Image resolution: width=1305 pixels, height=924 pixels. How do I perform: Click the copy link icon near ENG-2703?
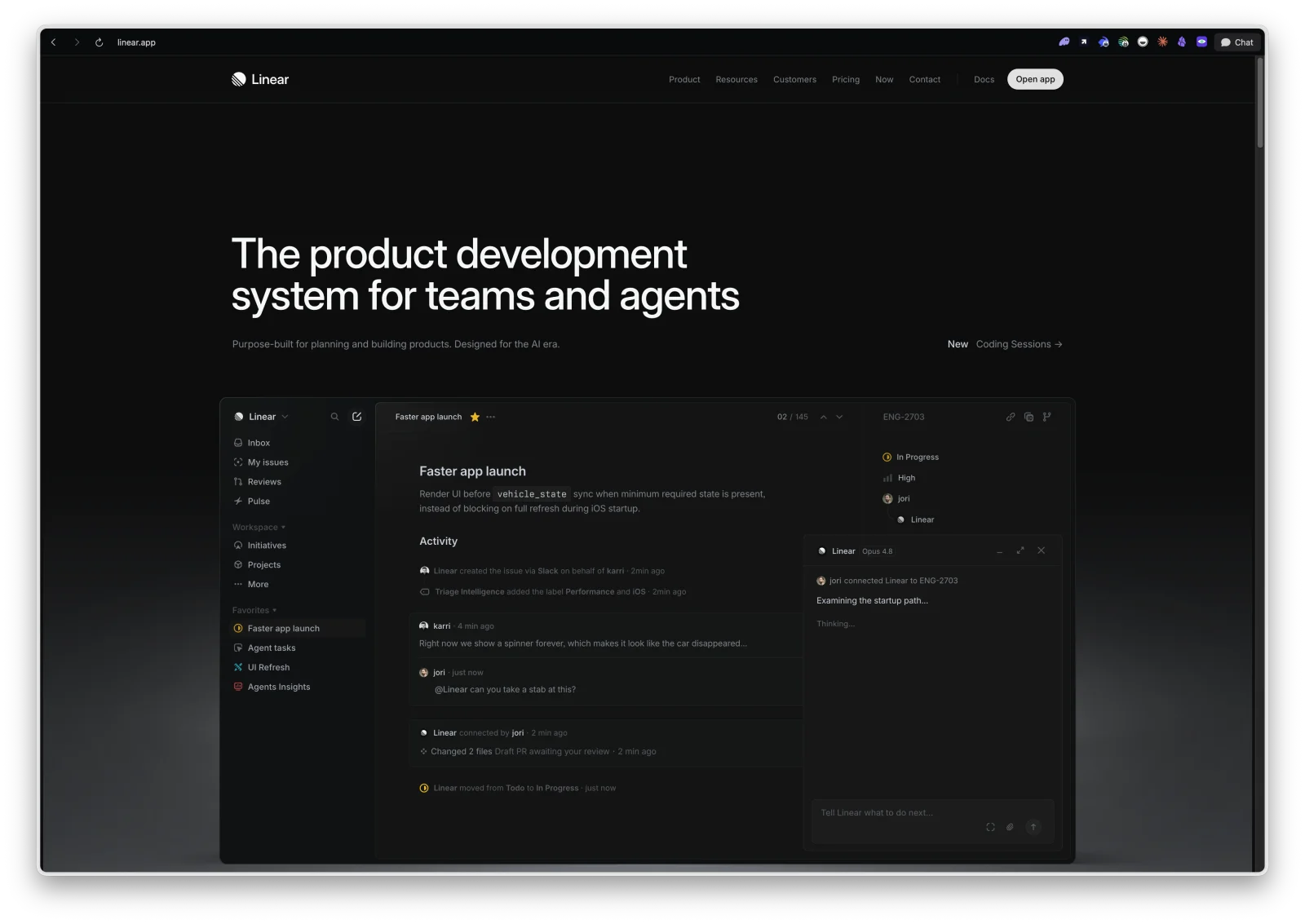pyautogui.click(x=1011, y=417)
